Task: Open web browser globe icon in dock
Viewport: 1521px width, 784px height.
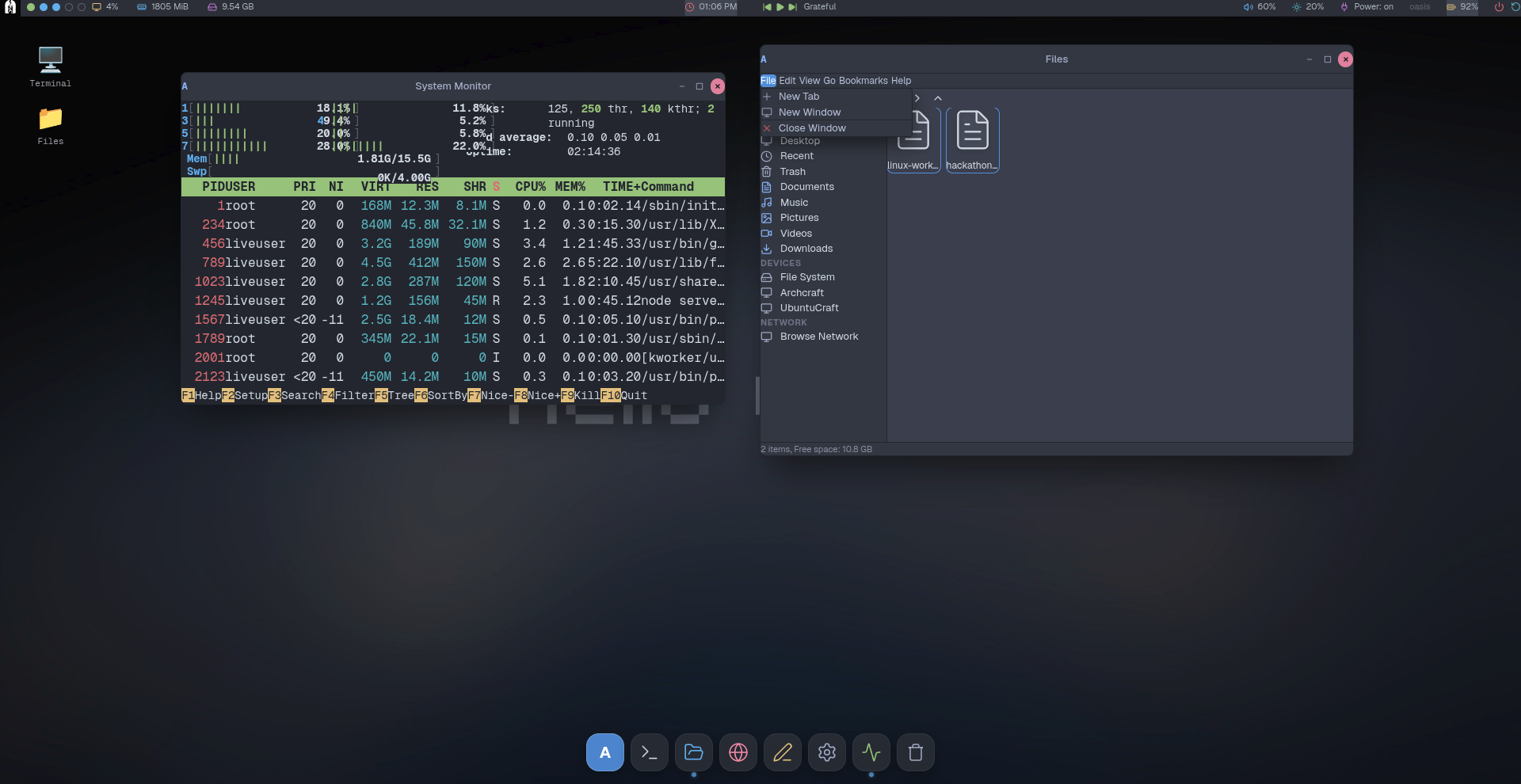Action: (738, 752)
